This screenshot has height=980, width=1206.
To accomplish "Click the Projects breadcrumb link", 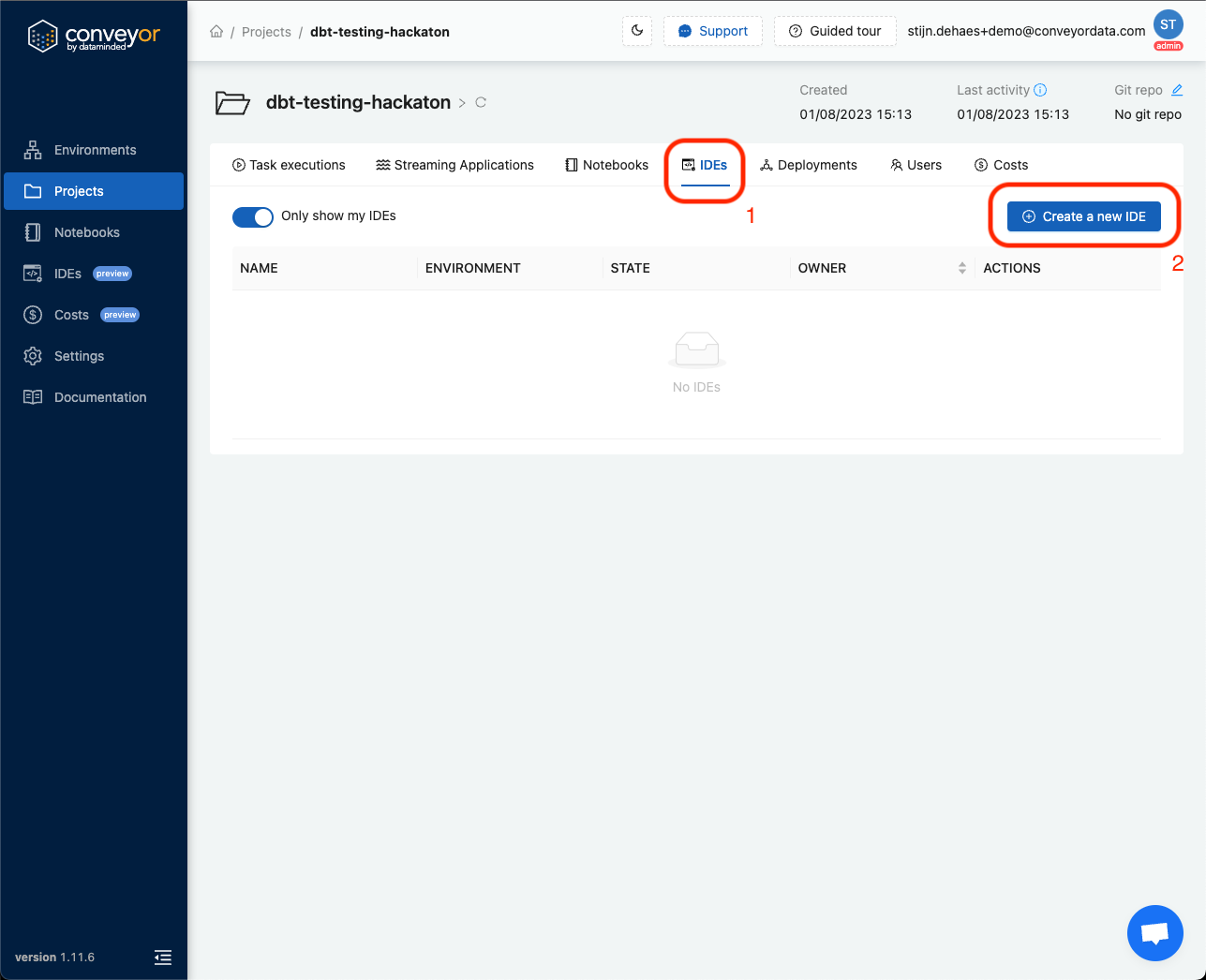I will (266, 32).
